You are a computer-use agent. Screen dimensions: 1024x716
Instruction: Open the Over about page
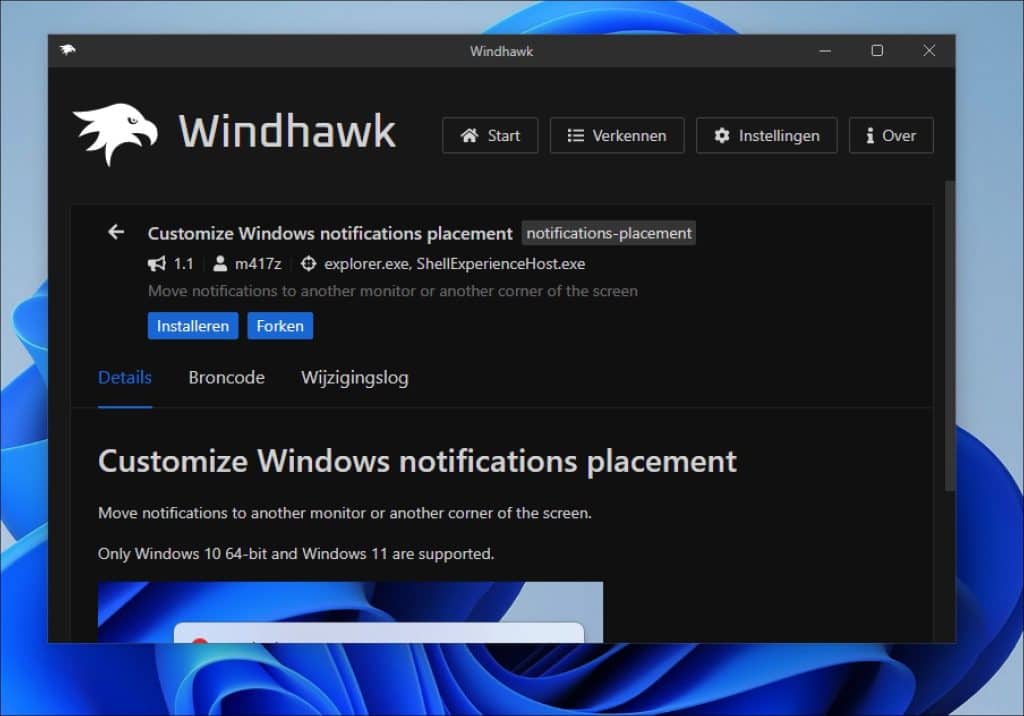point(891,135)
